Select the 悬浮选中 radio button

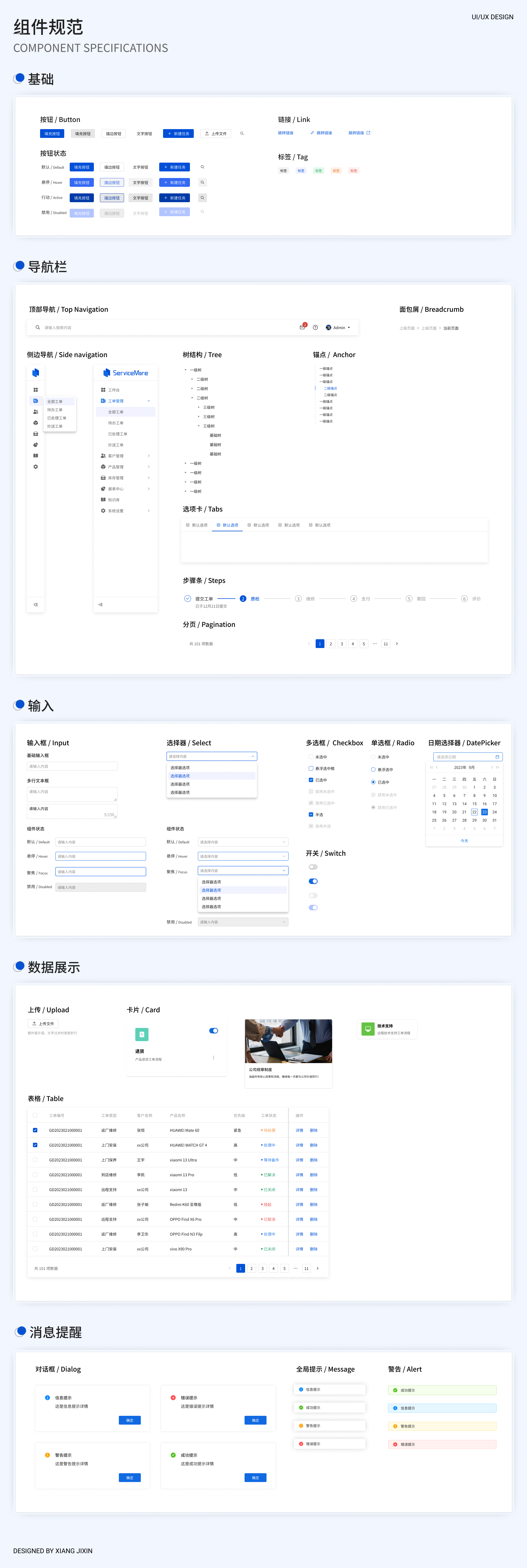[x=373, y=769]
